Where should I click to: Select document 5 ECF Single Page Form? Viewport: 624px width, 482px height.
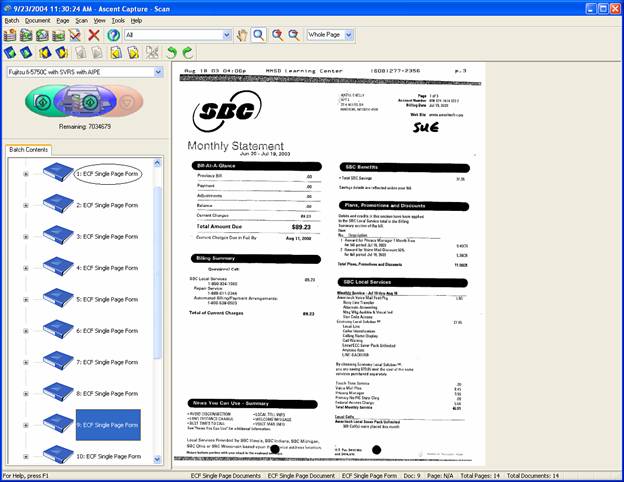(x=107, y=298)
